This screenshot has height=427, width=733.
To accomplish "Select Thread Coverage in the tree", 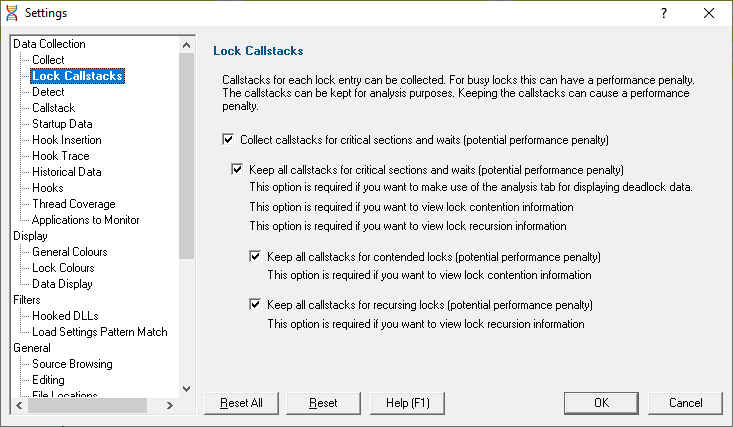I will [x=73, y=204].
